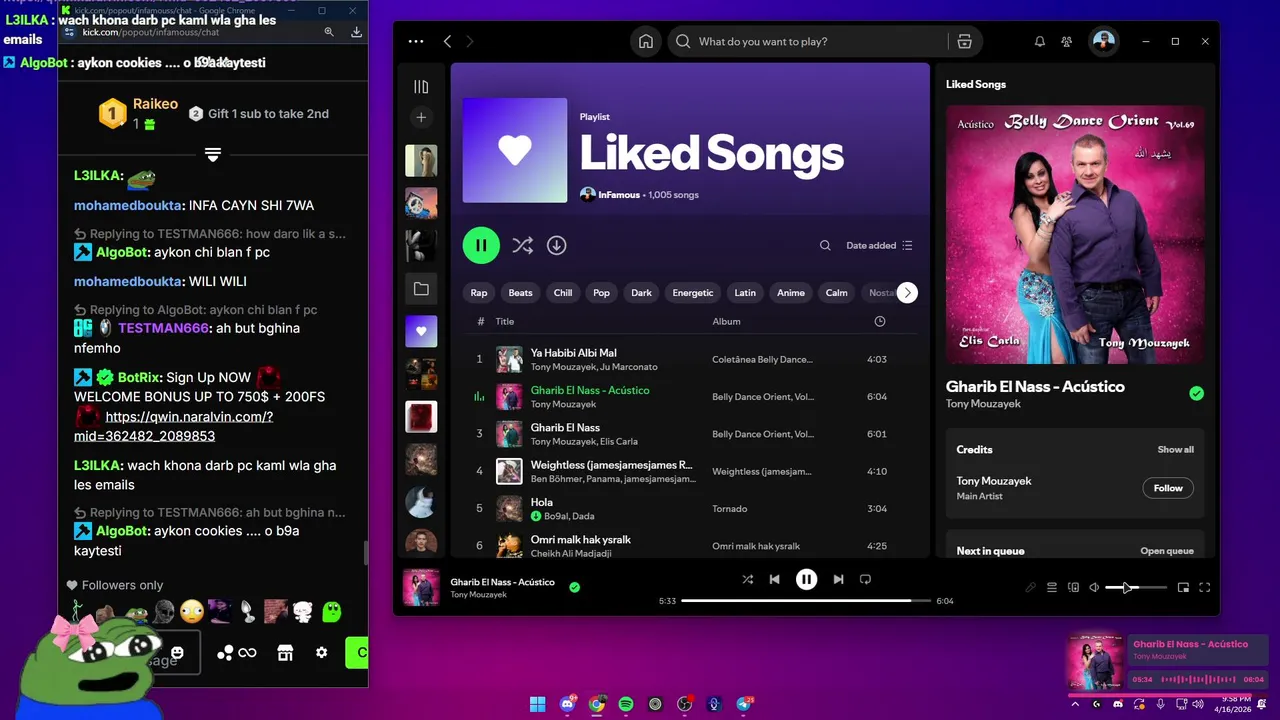Toggle repeat in the player bar
Image resolution: width=1280 pixels, height=720 pixels.
click(866, 579)
